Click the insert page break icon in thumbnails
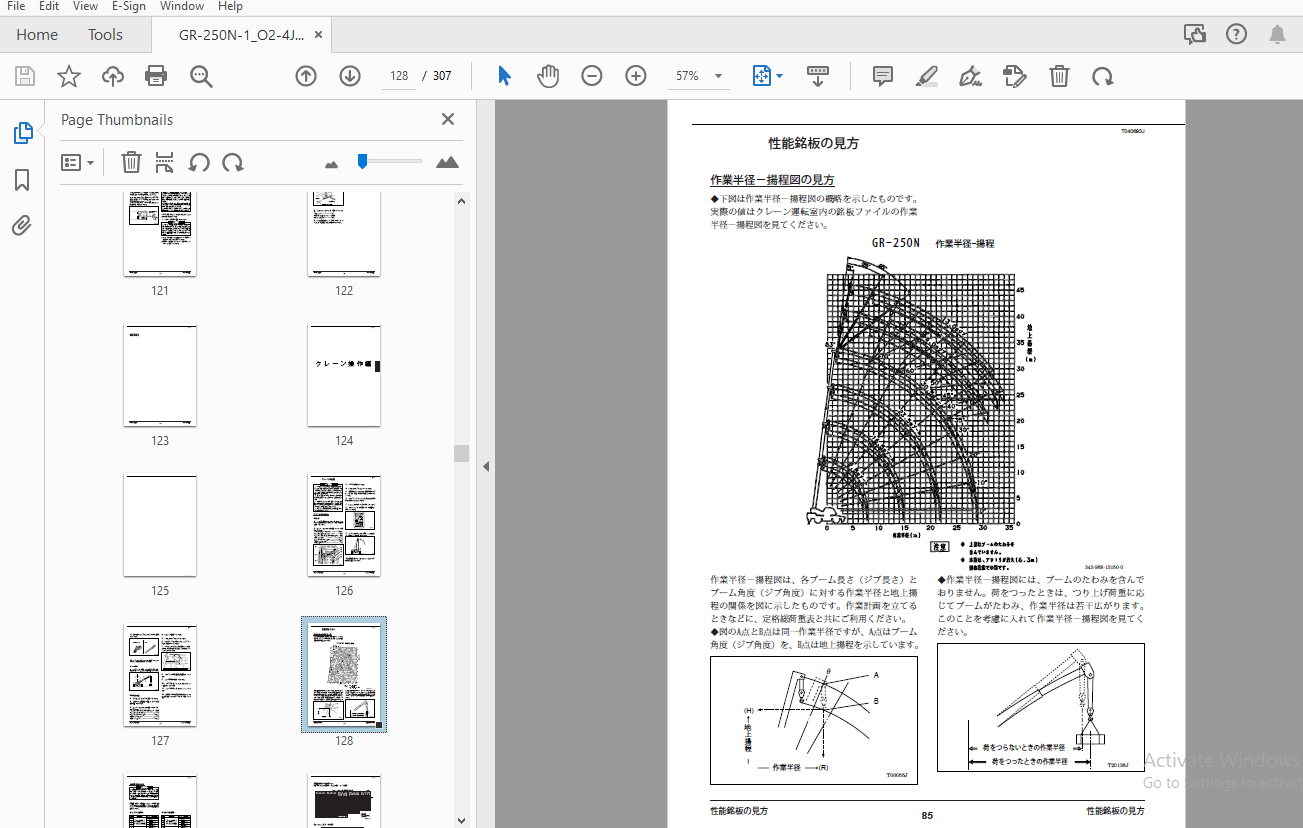The image size is (1303, 828). tap(165, 162)
